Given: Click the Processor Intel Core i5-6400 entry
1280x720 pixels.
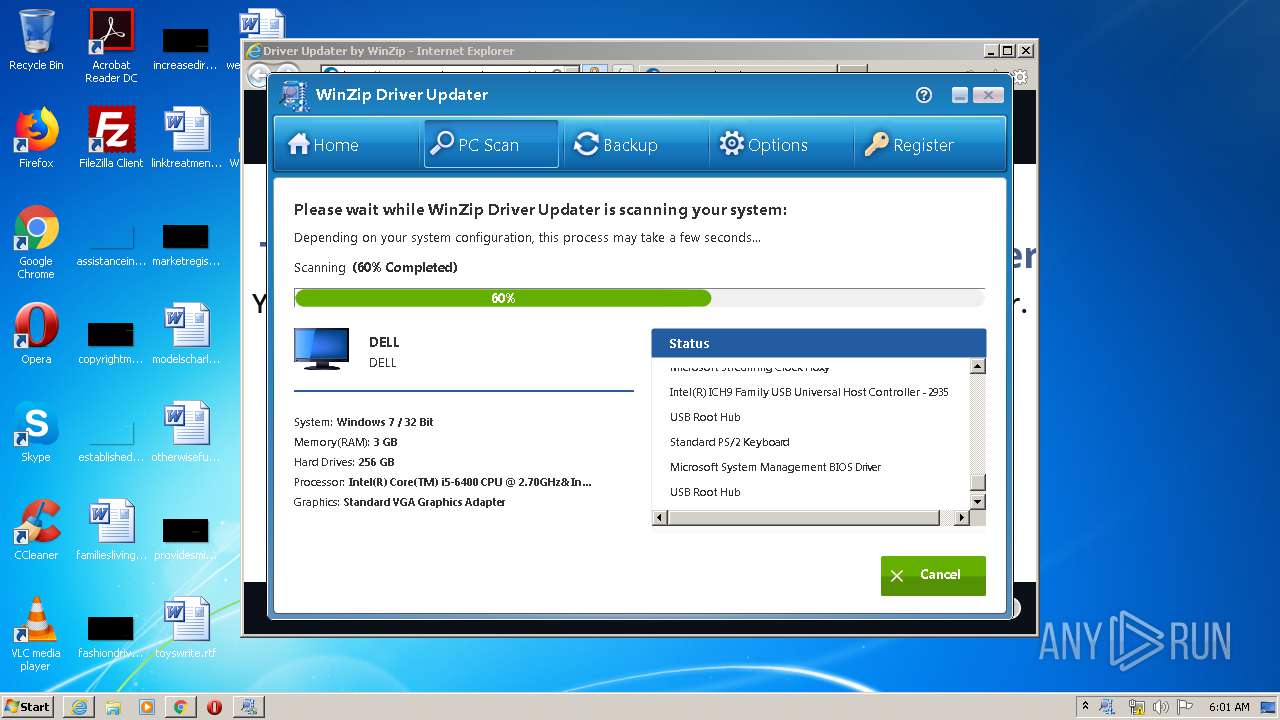Looking at the screenshot, I should click(x=443, y=482).
